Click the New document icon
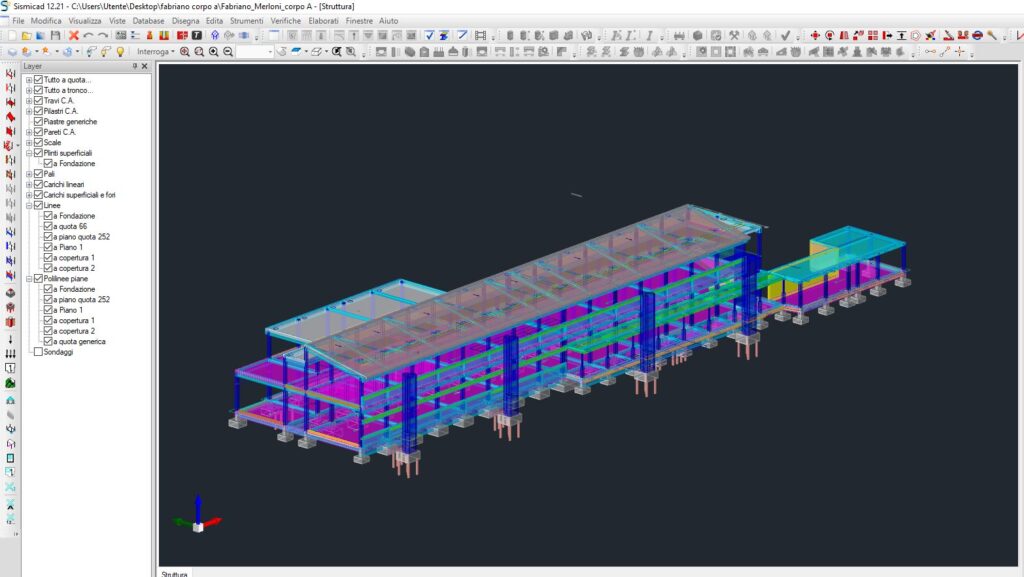 click(13, 36)
